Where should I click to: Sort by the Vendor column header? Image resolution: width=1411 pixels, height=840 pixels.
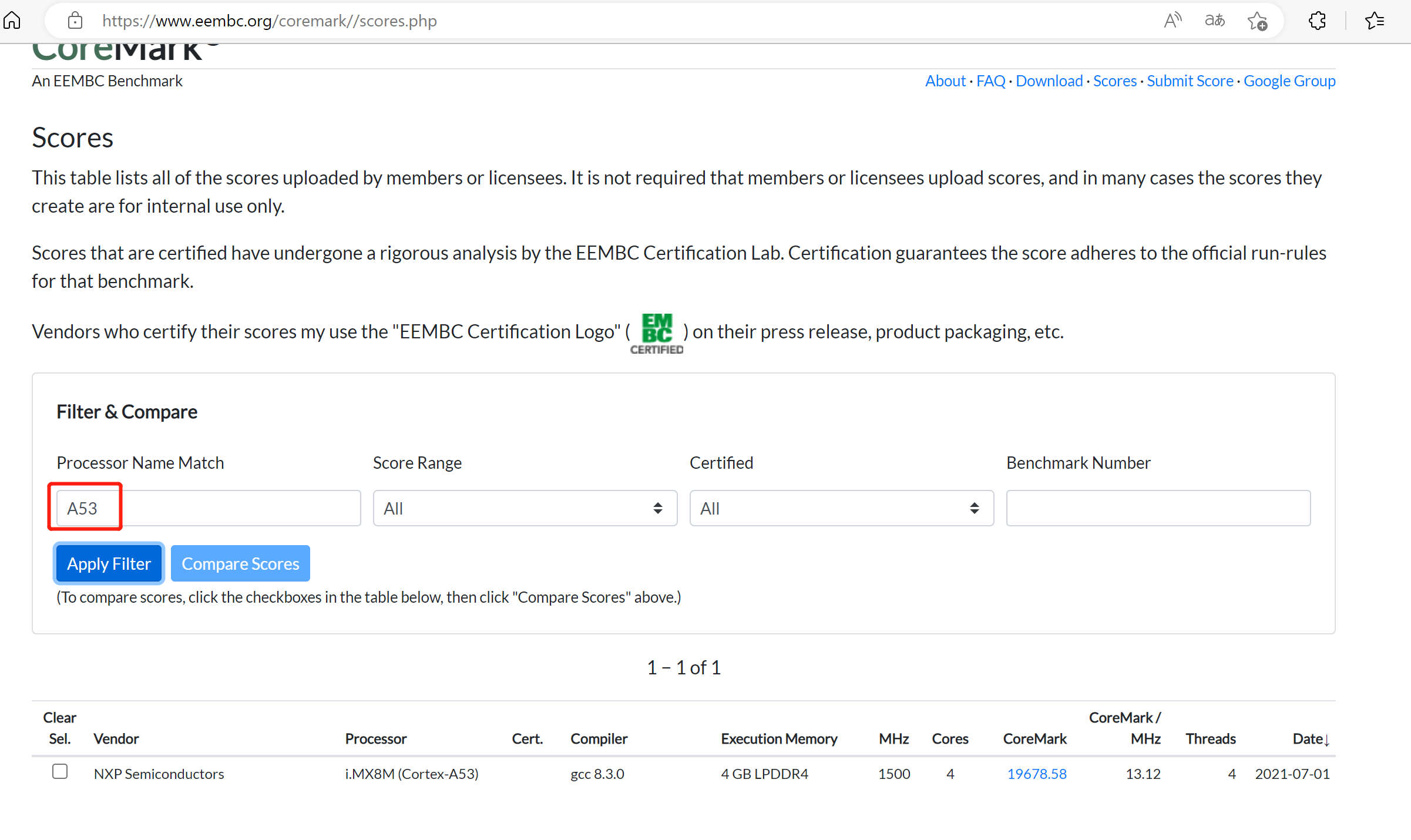click(x=116, y=738)
